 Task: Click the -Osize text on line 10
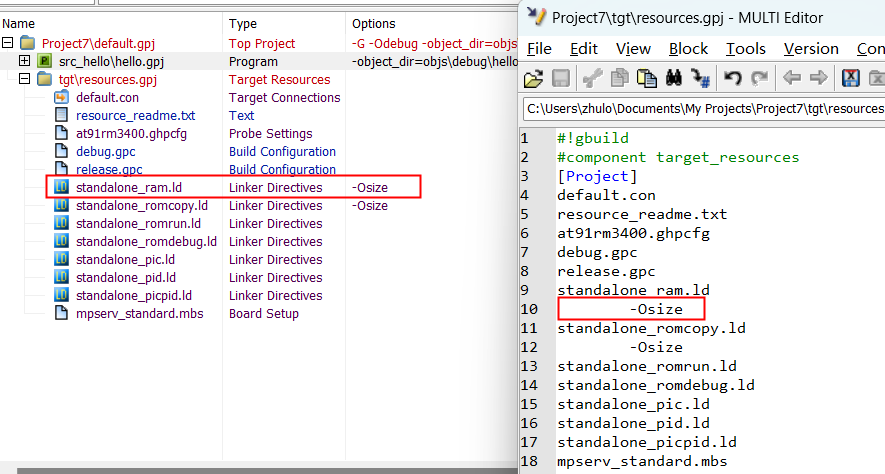[x=656, y=309]
